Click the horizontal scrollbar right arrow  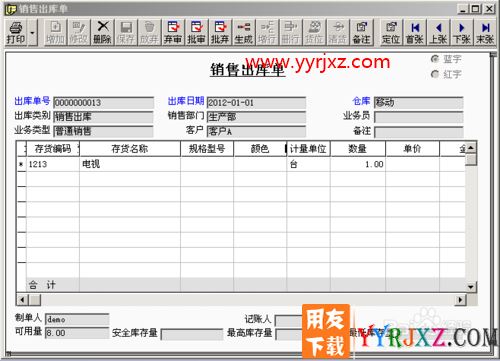click(x=460, y=300)
